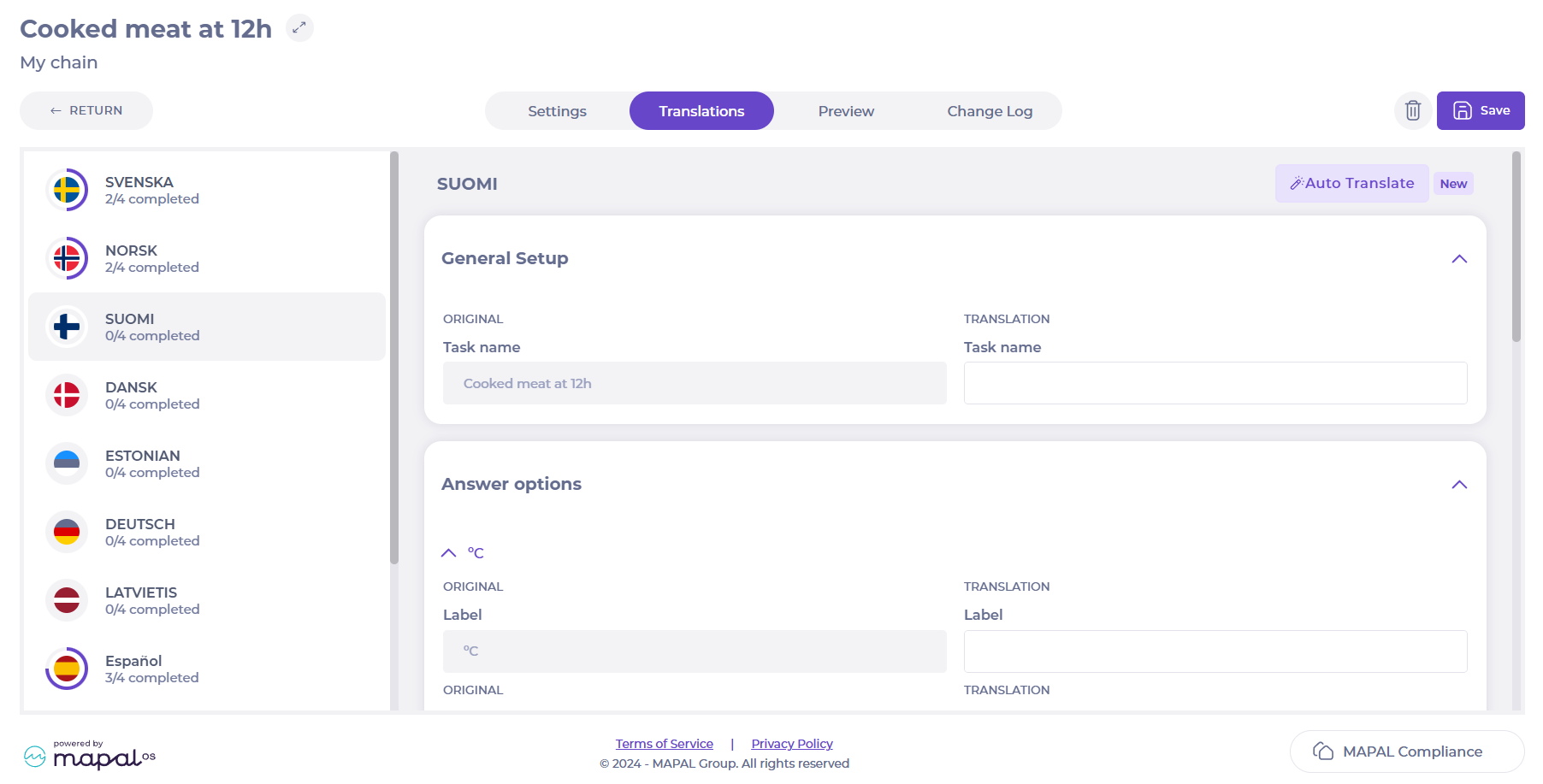Collapse the Answer options section
1543x784 pixels.
[1459, 485]
